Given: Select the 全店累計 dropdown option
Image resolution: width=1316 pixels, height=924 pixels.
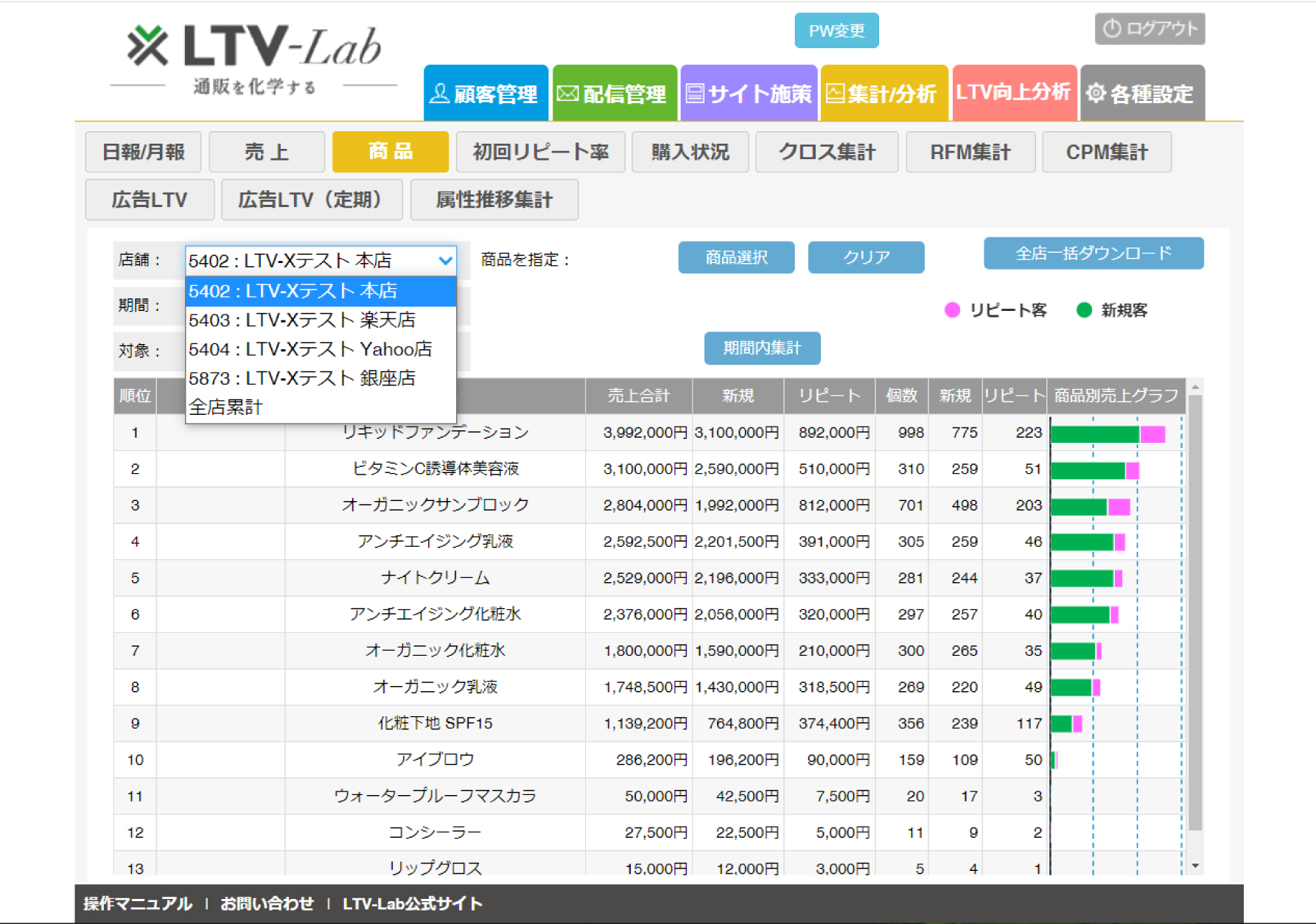Looking at the screenshot, I should coord(226,406).
